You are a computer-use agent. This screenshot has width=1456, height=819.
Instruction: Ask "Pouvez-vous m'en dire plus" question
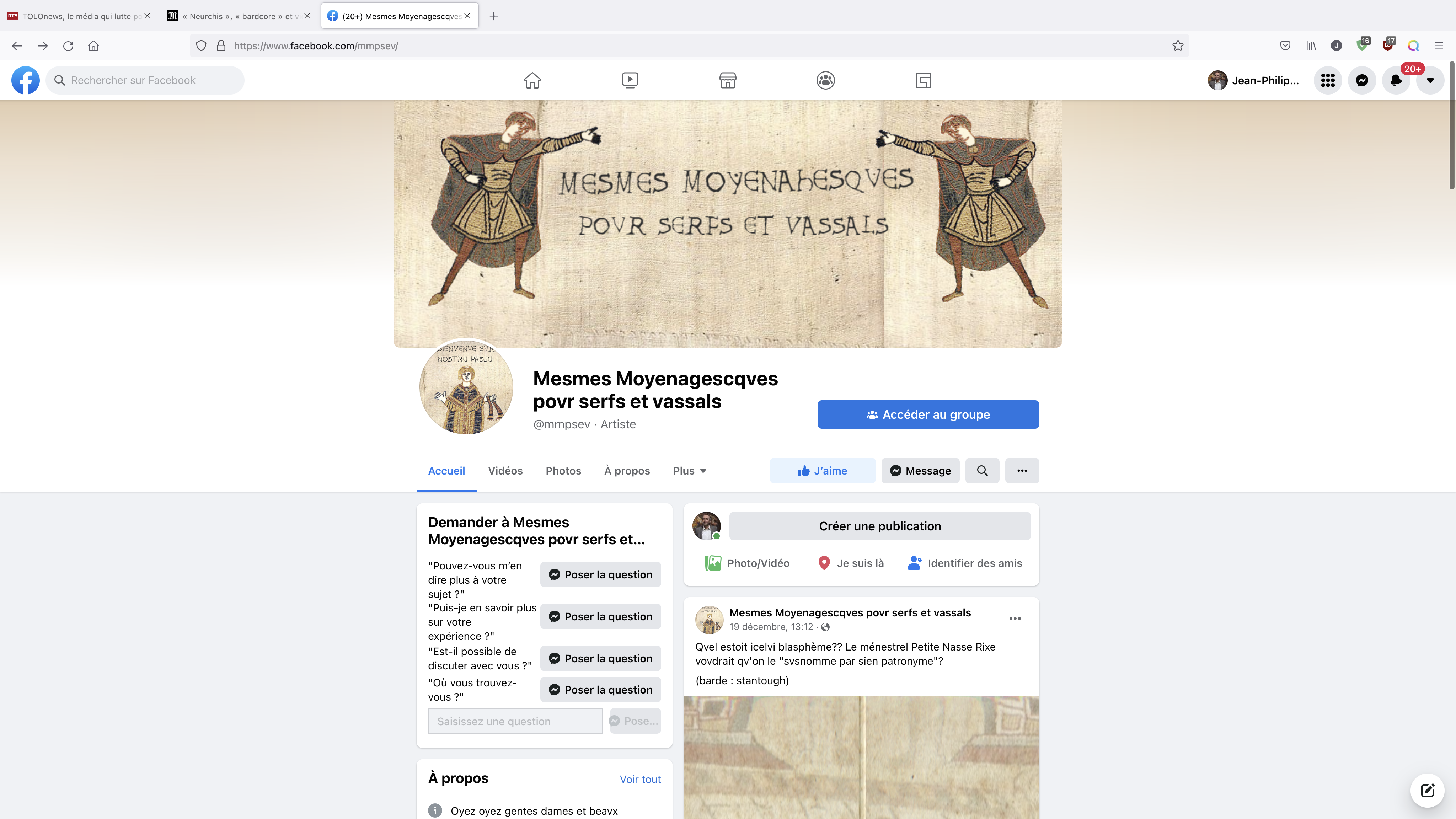click(x=600, y=574)
